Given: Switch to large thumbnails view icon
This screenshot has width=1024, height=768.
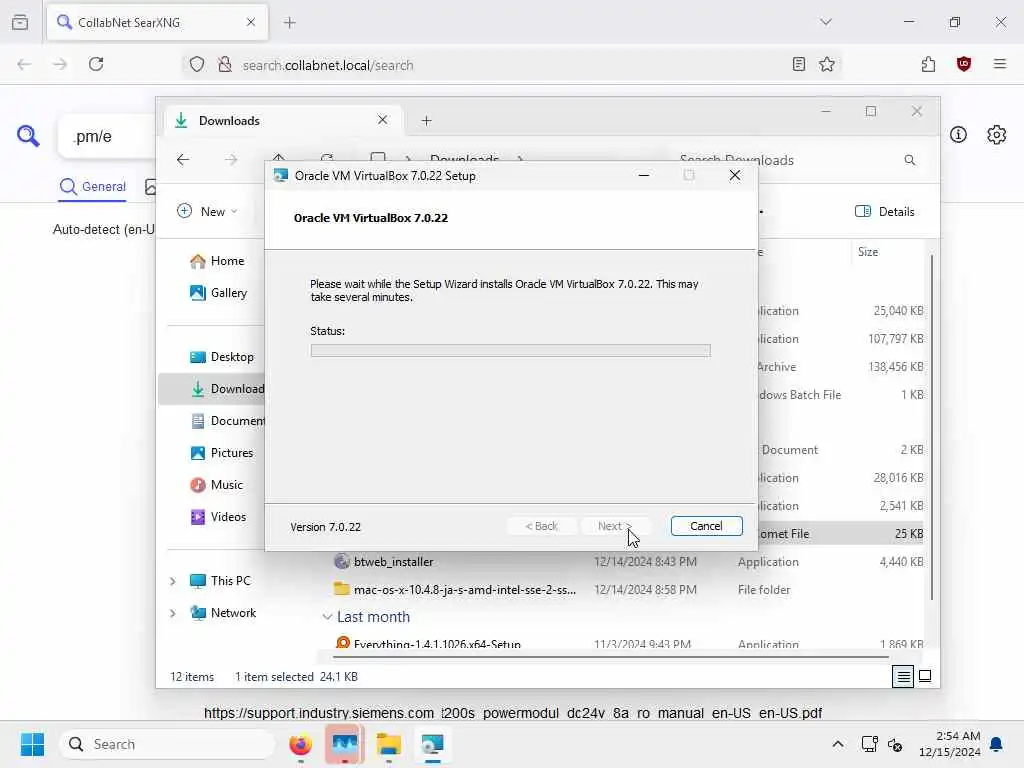Looking at the screenshot, I should pos(925,676).
